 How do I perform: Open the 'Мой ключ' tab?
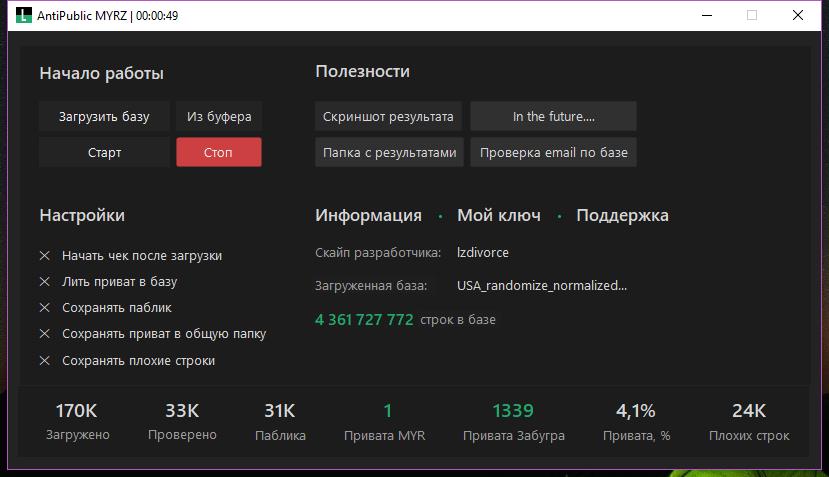[498, 215]
